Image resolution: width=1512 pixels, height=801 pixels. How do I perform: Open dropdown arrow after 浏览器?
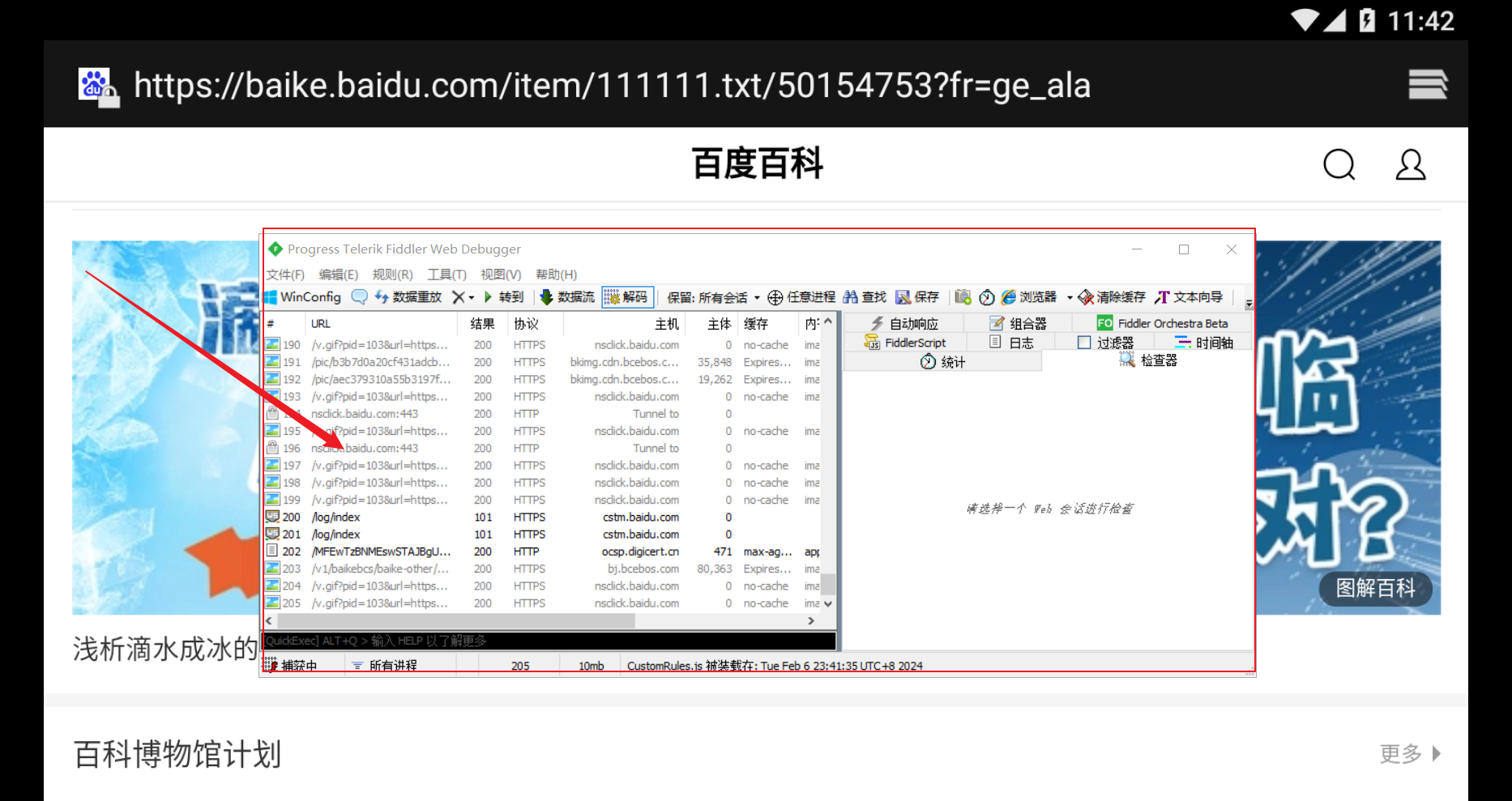point(1070,297)
